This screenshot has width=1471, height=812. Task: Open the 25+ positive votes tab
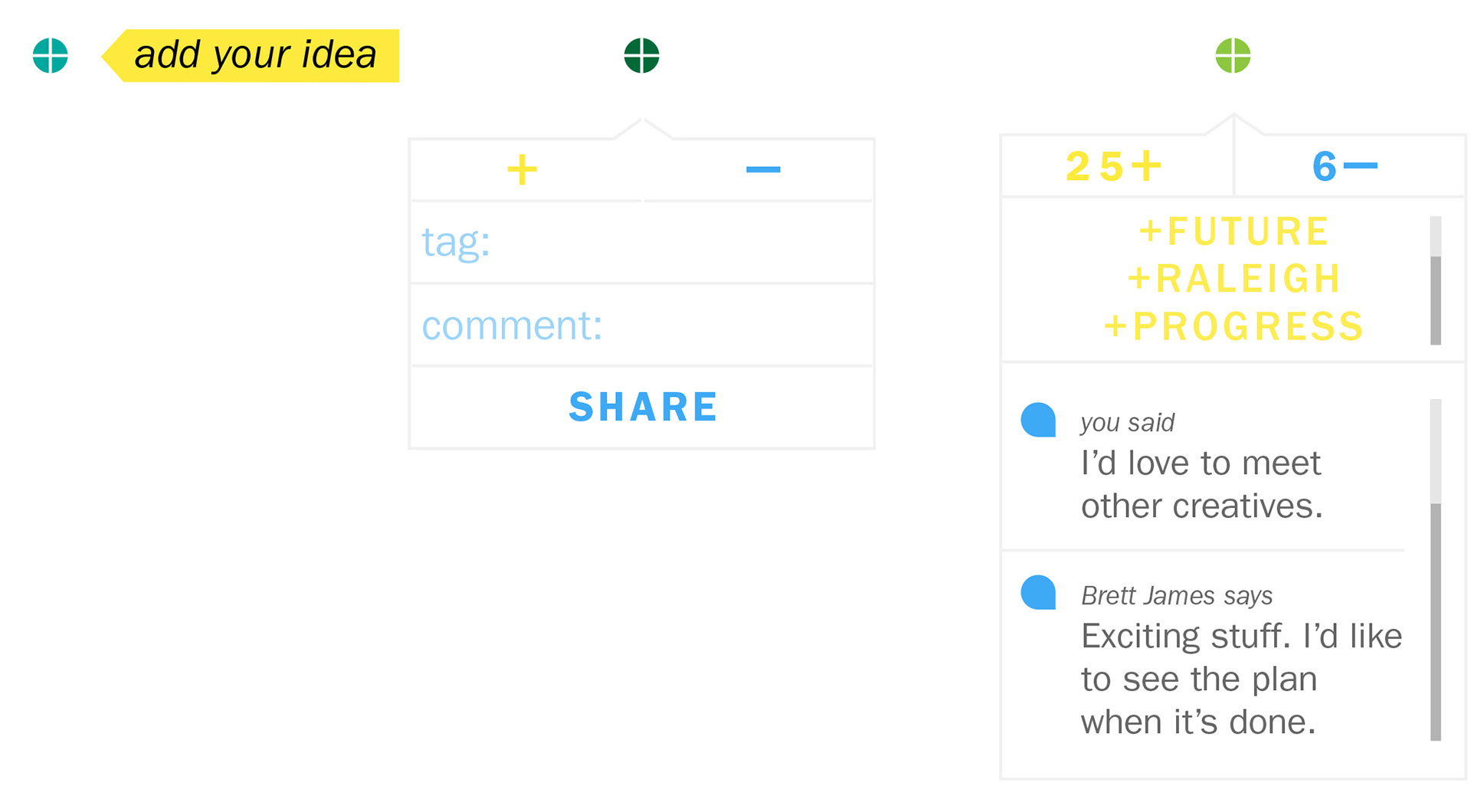[x=1116, y=166]
